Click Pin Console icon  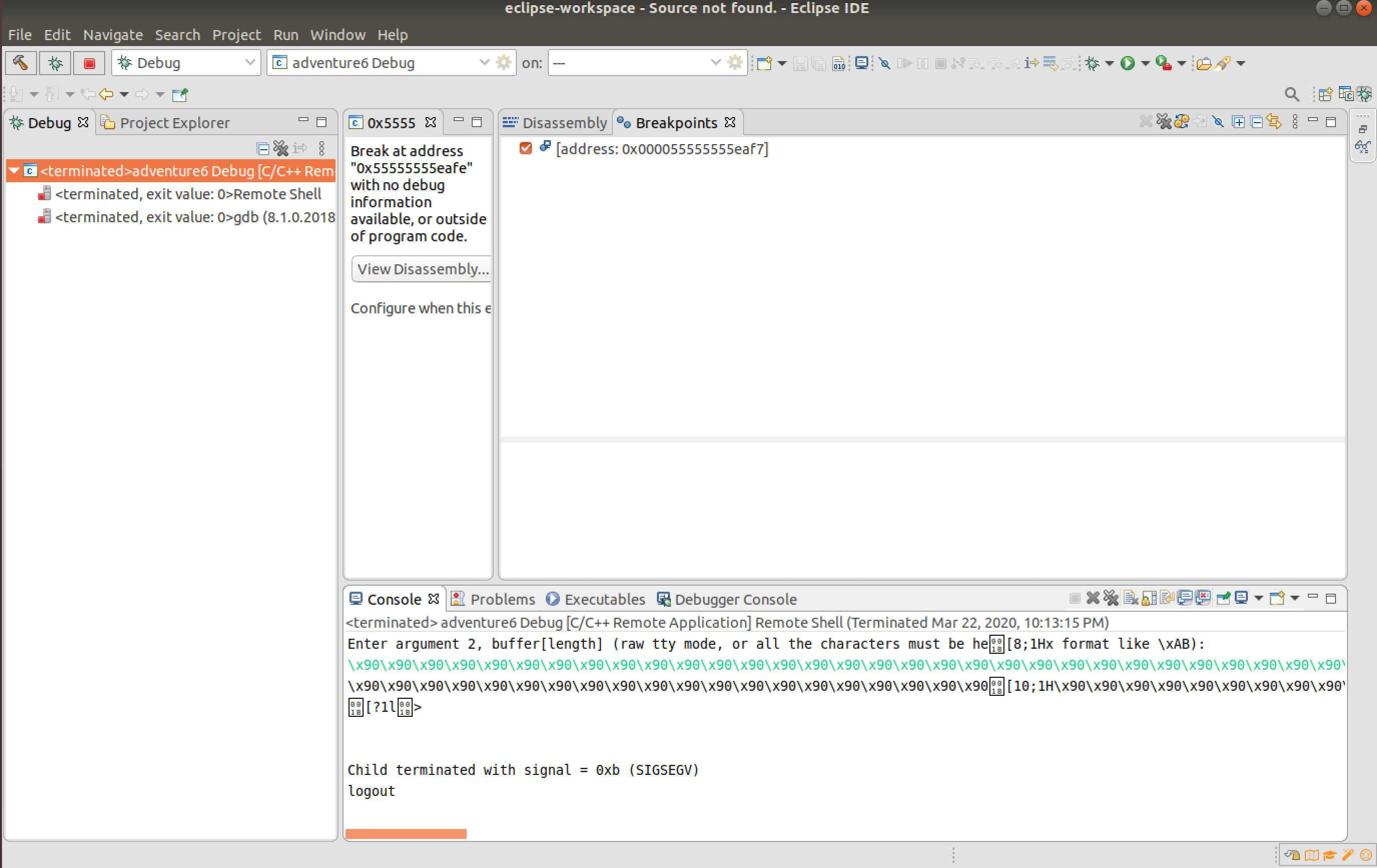click(x=1223, y=598)
